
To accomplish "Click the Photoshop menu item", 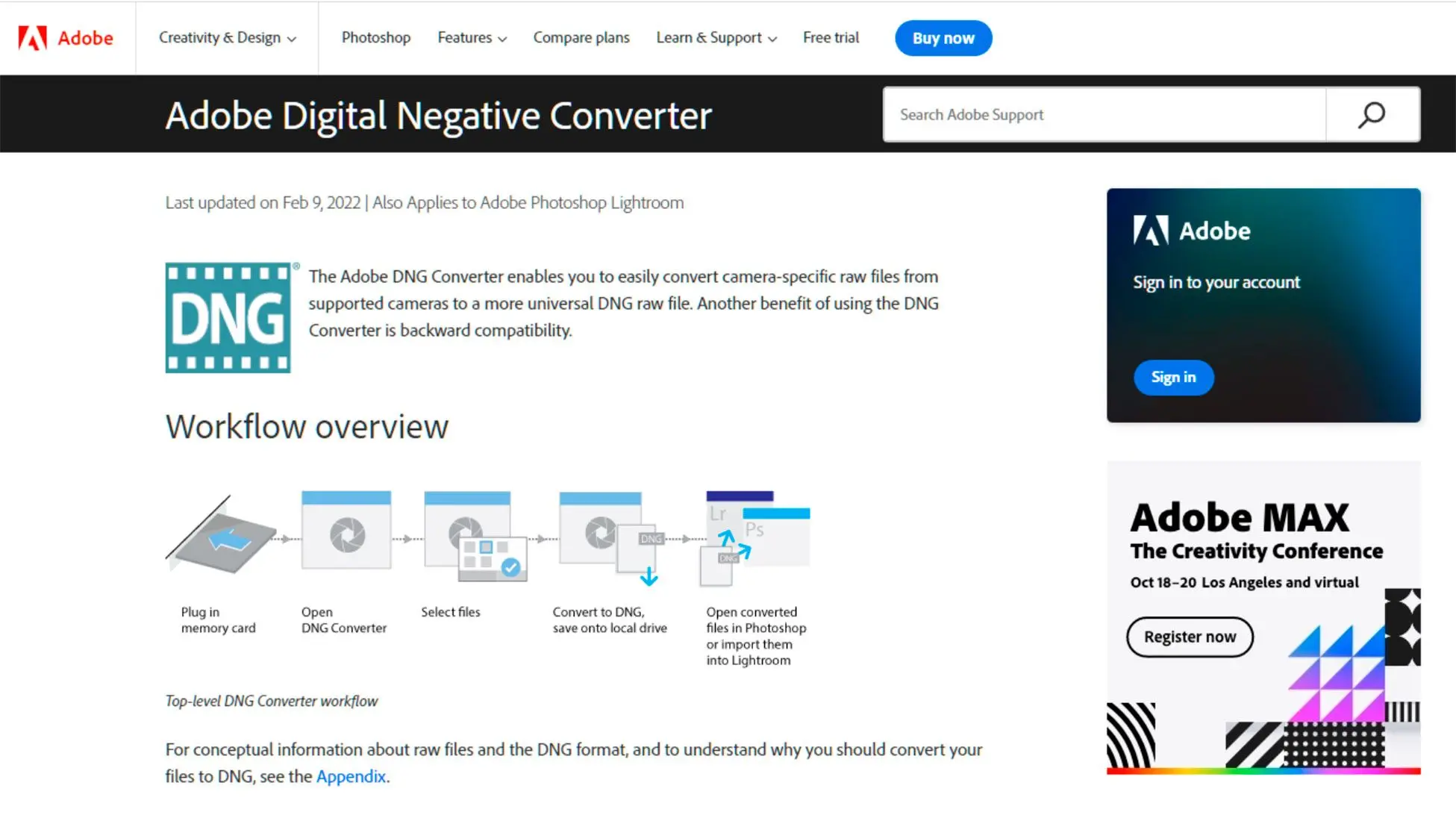I will coord(375,38).
